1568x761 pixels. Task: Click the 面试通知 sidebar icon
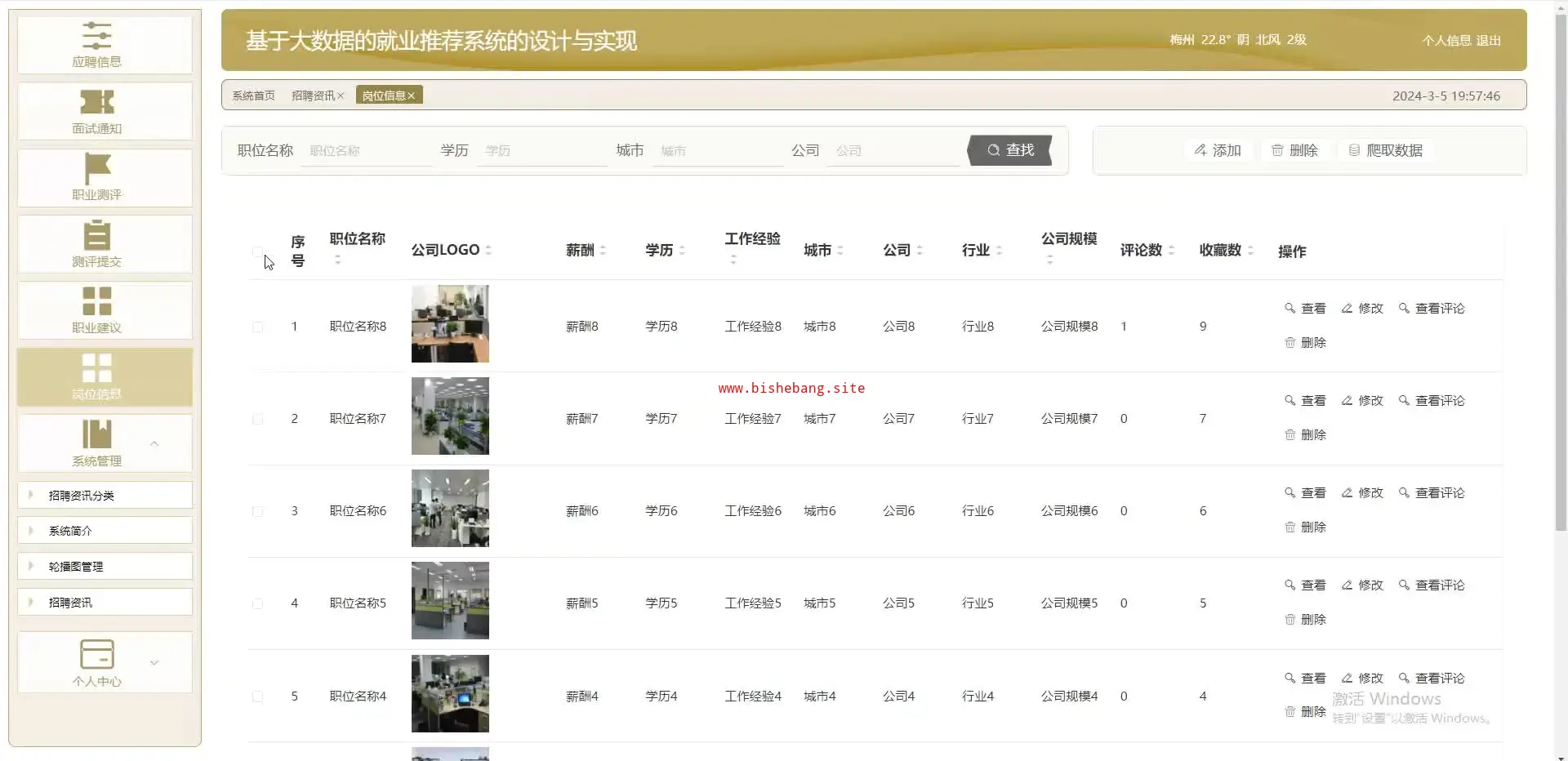[96, 102]
